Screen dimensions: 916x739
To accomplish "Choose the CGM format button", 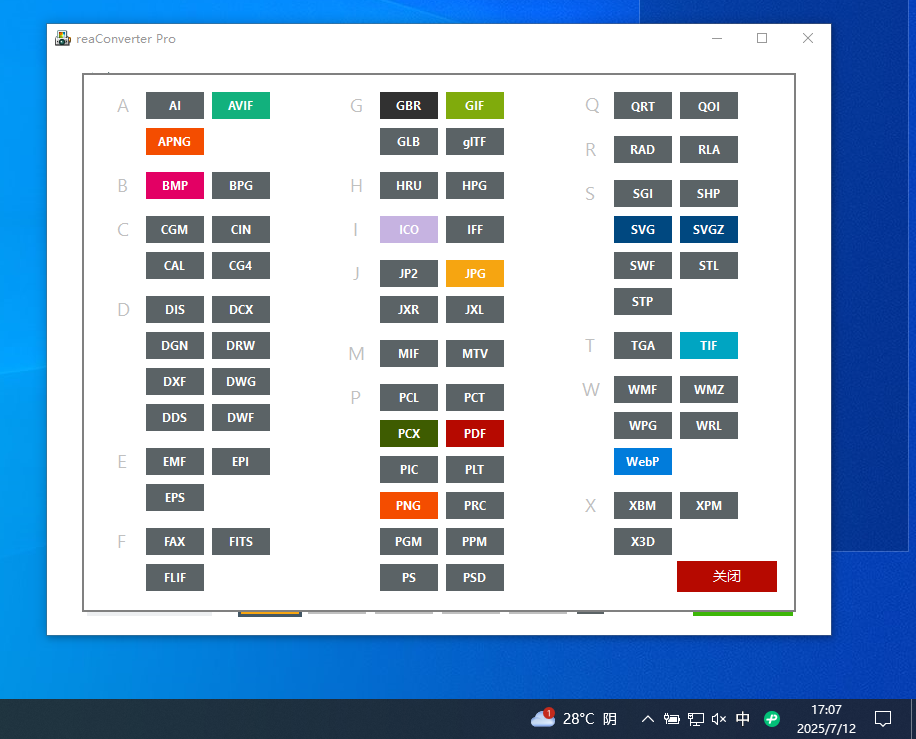I will pos(175,230).
